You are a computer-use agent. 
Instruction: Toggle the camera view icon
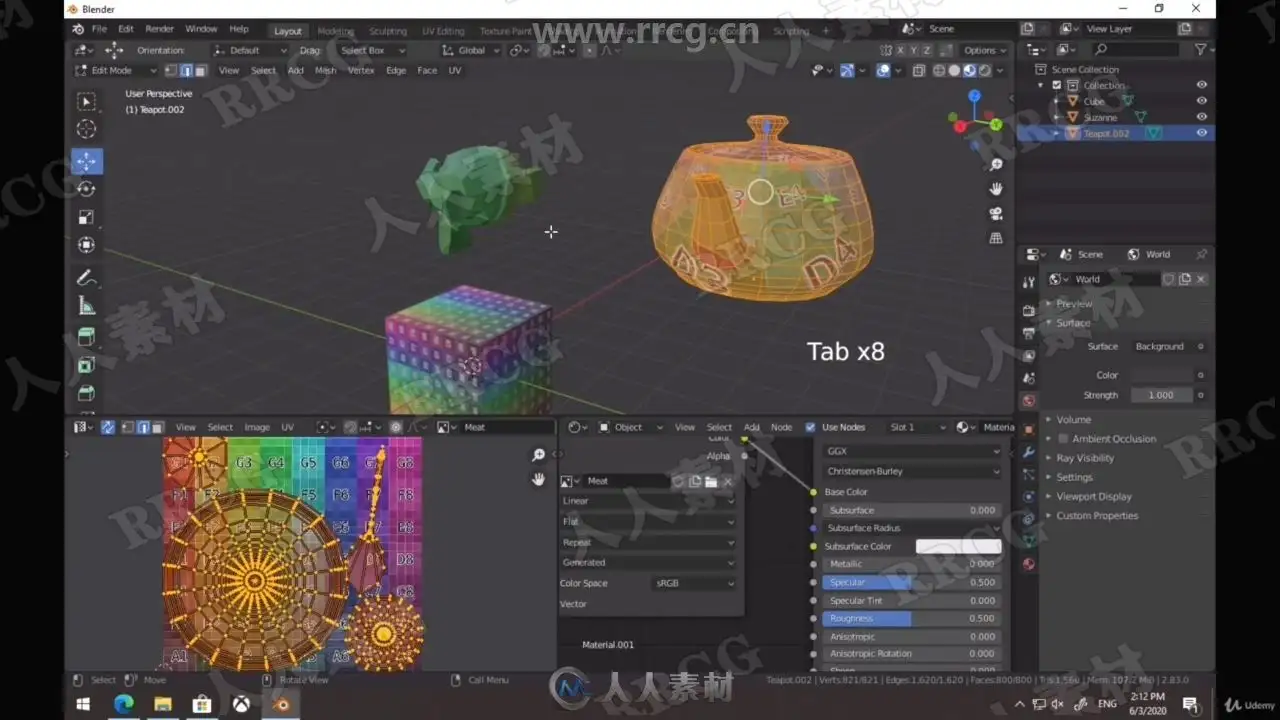(996, 214)
